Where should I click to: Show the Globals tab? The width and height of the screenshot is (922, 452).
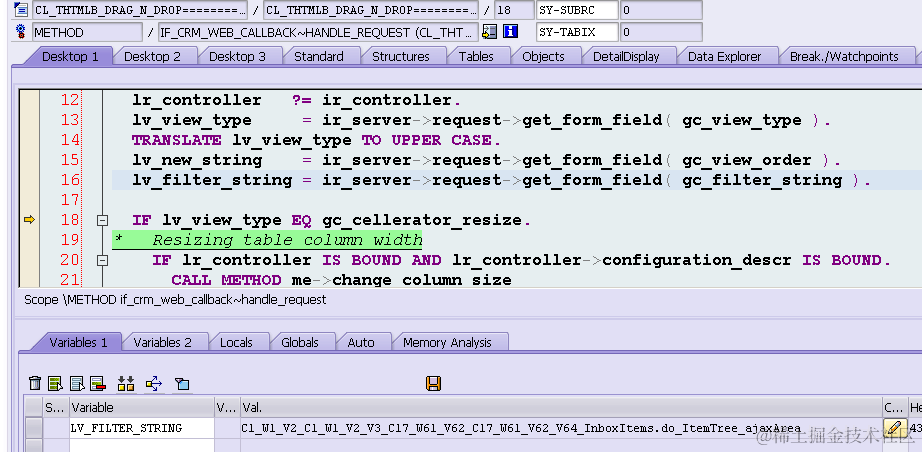click(x=300, y=342)
